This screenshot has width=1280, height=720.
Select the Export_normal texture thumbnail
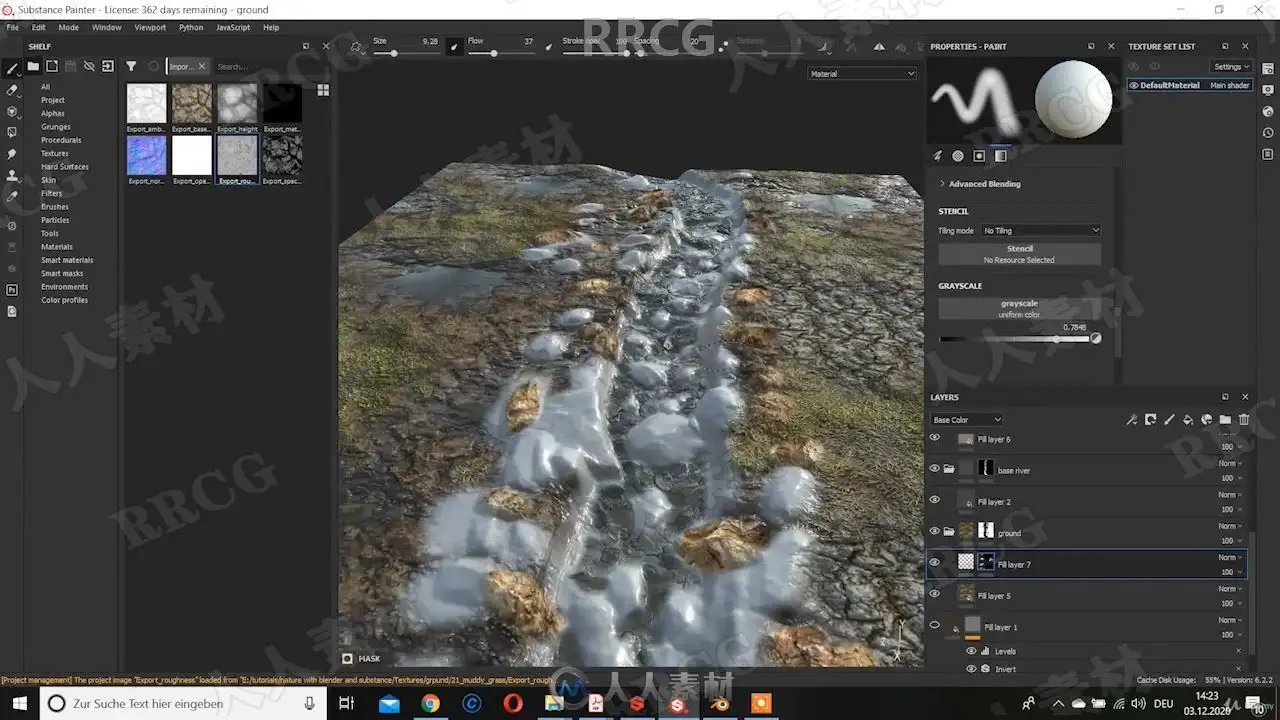click(147, 155)
